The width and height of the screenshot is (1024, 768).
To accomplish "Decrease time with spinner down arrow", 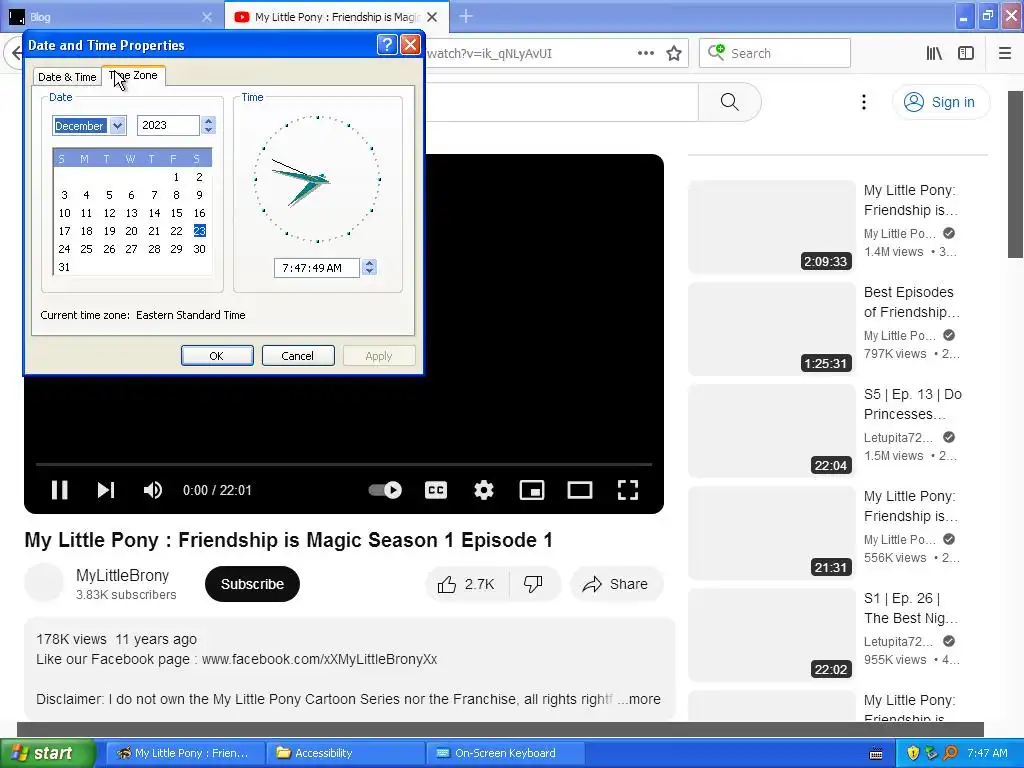I will click(x=370, y=272).
